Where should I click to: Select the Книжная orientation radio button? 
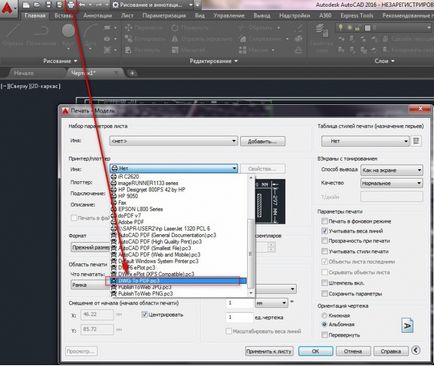pyautogui.click(x=324, y=315)
